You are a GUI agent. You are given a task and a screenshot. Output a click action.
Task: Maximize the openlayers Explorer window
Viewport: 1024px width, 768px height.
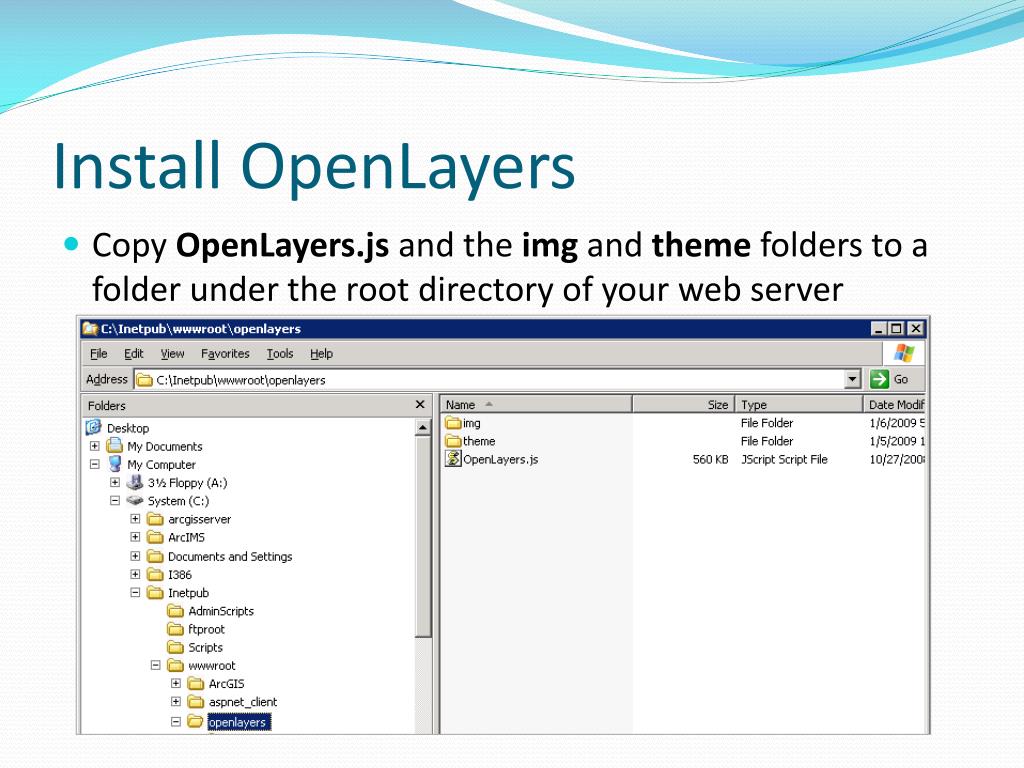[x=896, y=328]
